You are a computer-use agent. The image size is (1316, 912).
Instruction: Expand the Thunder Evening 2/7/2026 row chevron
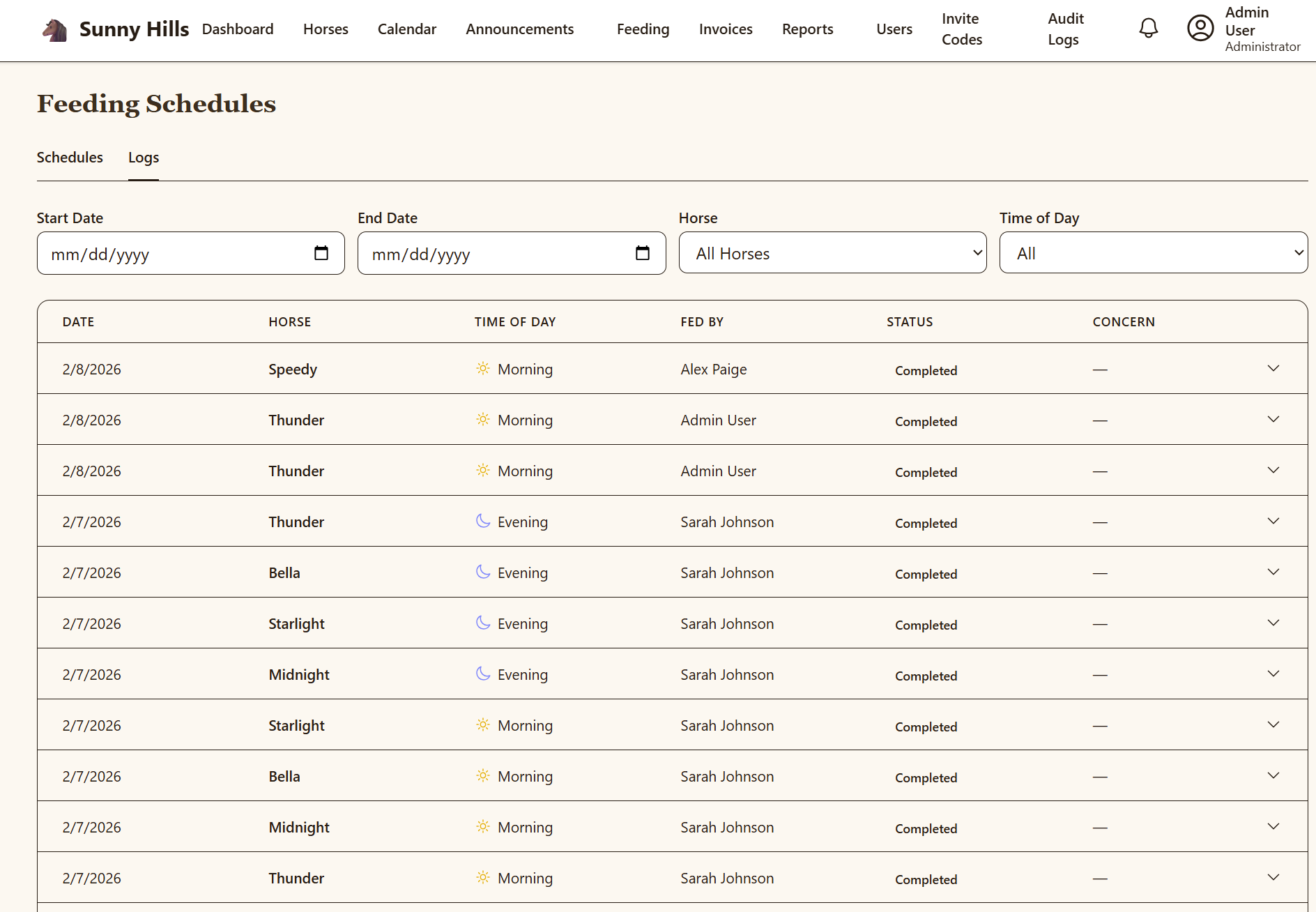point(1273,521)
